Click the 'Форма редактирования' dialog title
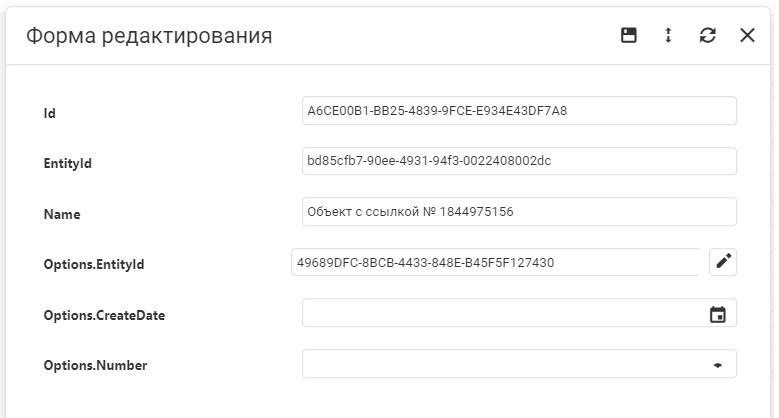The width and height of the screenshot is (779, 418). 149,37
